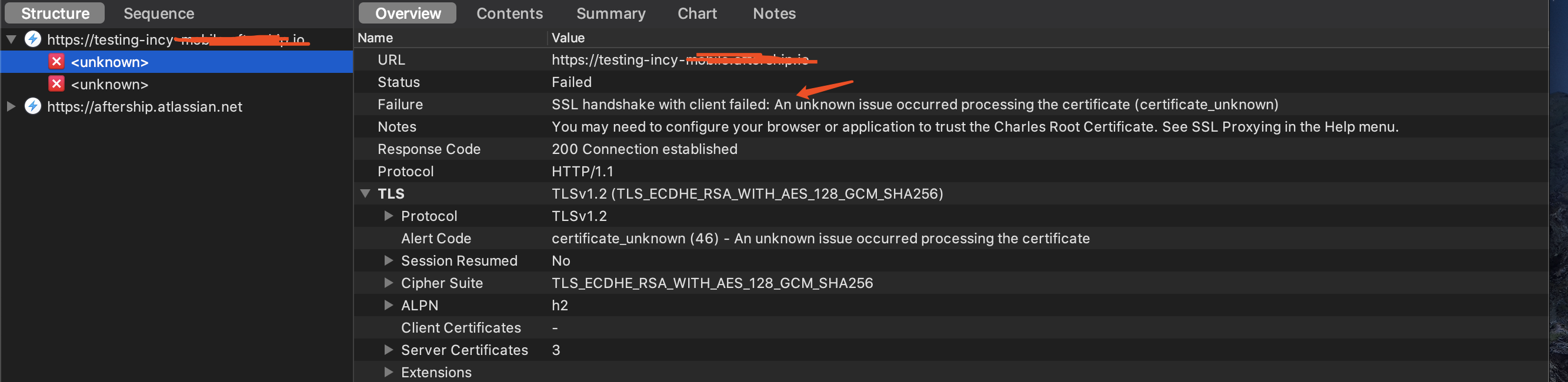Image resolution: width=1568 pixels, height=382 pixels.
Task: Expand the Cipher Suite row
Action: 388,283
